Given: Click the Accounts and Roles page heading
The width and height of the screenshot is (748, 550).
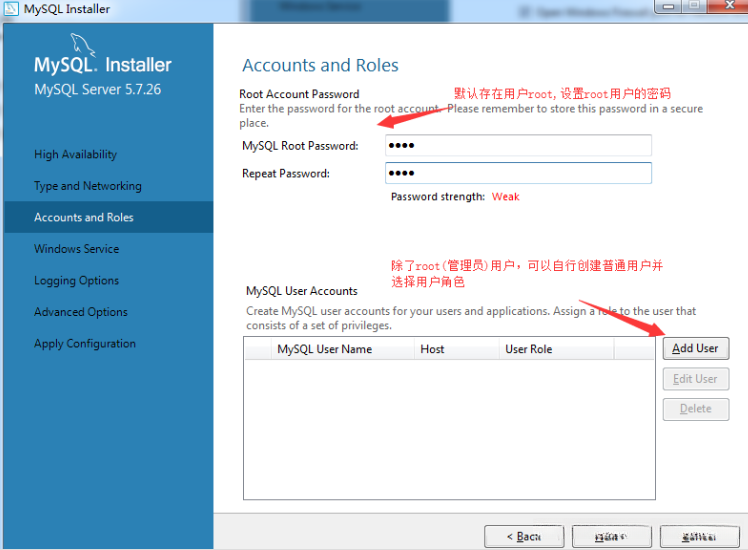Looking at the screenshot, I should [320, 65].
